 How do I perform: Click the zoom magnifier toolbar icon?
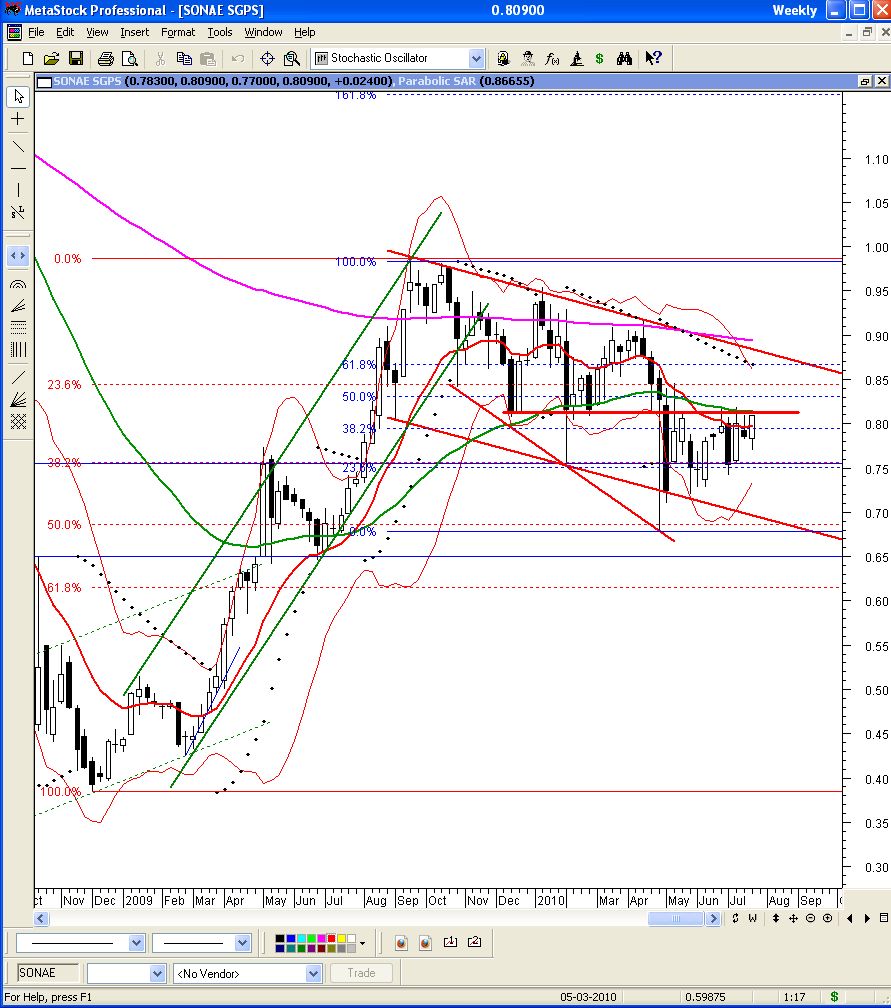[292, 58]
